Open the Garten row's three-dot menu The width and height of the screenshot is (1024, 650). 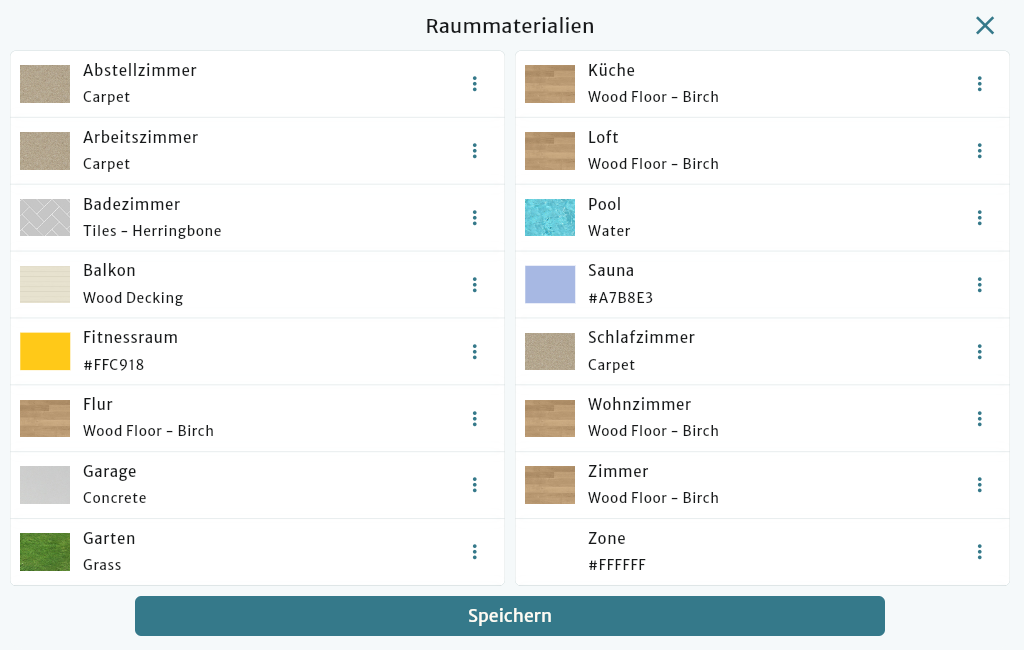tap(475, 551)
